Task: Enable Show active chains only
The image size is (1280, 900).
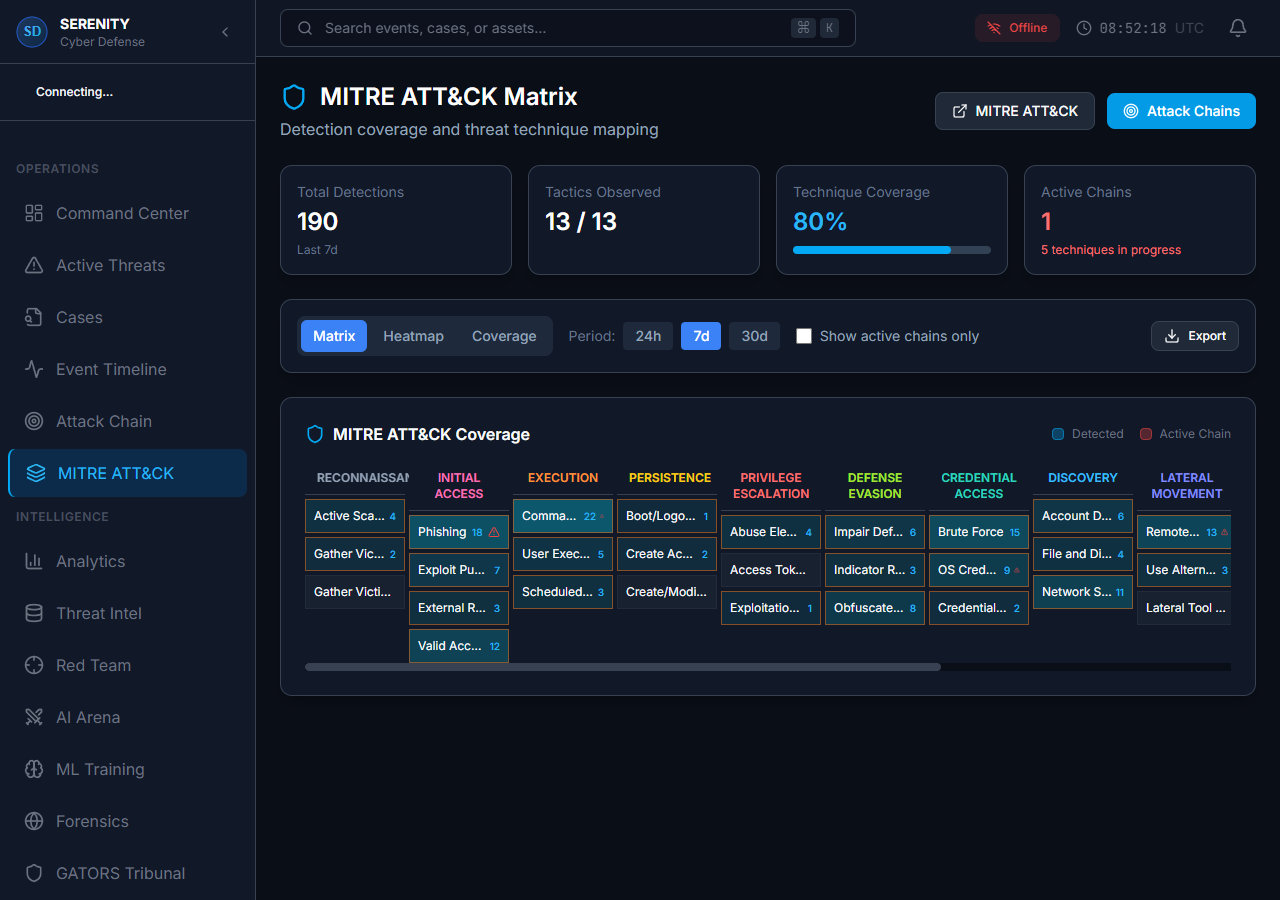Action: (x=804, y=336)
